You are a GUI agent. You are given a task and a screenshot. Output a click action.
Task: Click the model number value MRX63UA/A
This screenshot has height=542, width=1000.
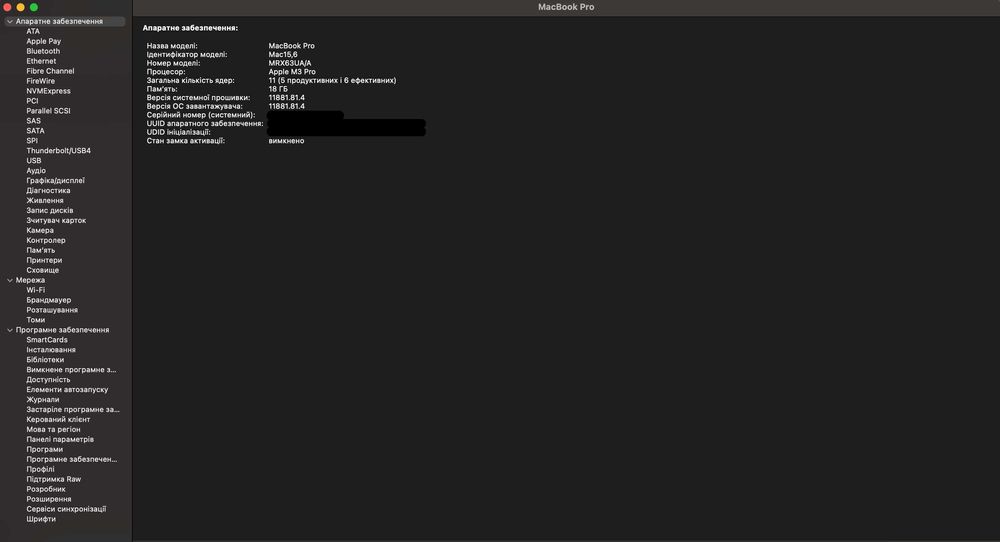coord(290,63)
